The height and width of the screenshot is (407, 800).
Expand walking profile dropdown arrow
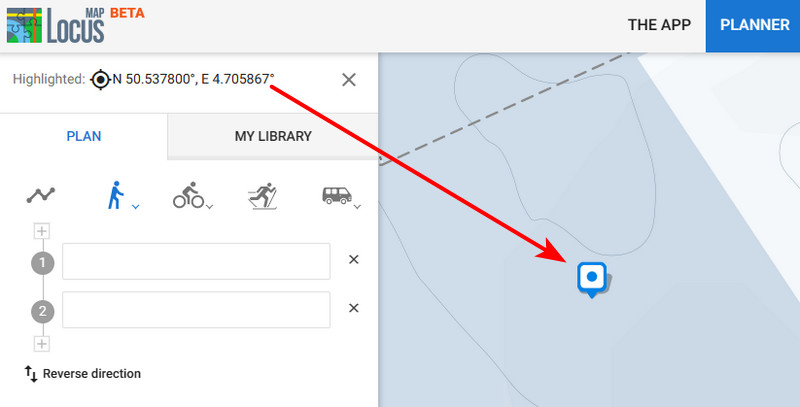point(135,206)
